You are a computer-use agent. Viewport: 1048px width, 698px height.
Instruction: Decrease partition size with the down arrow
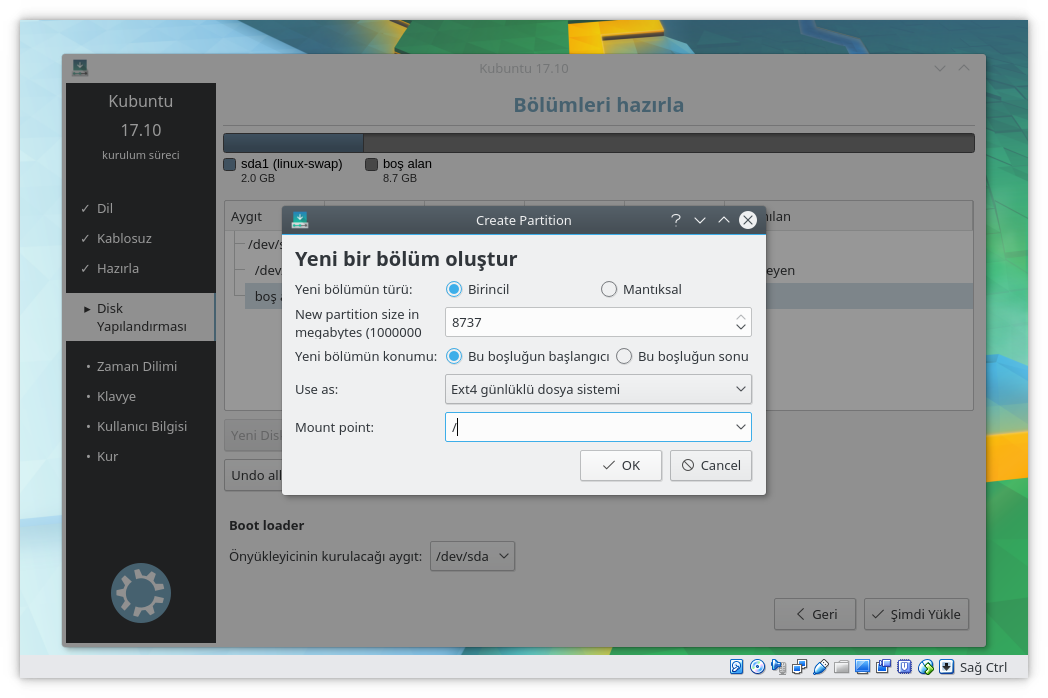741,327
